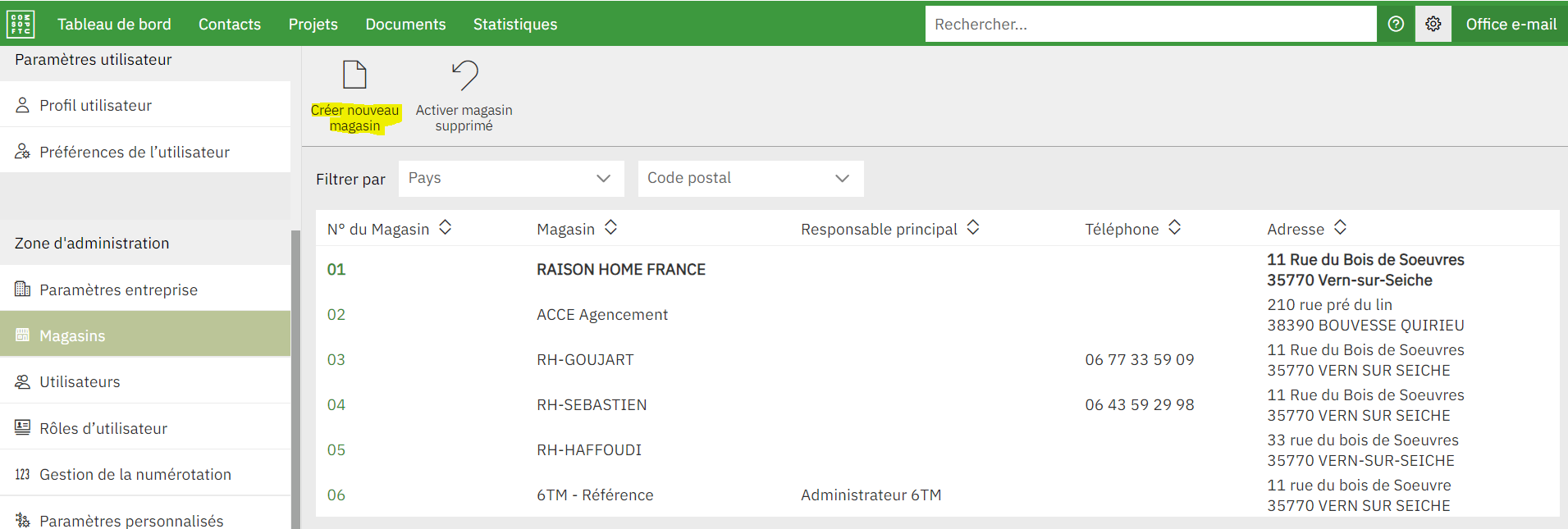The image size is (1568, 529).
Task: Sort by Adresse column
Action: (x=1340, y=228)
